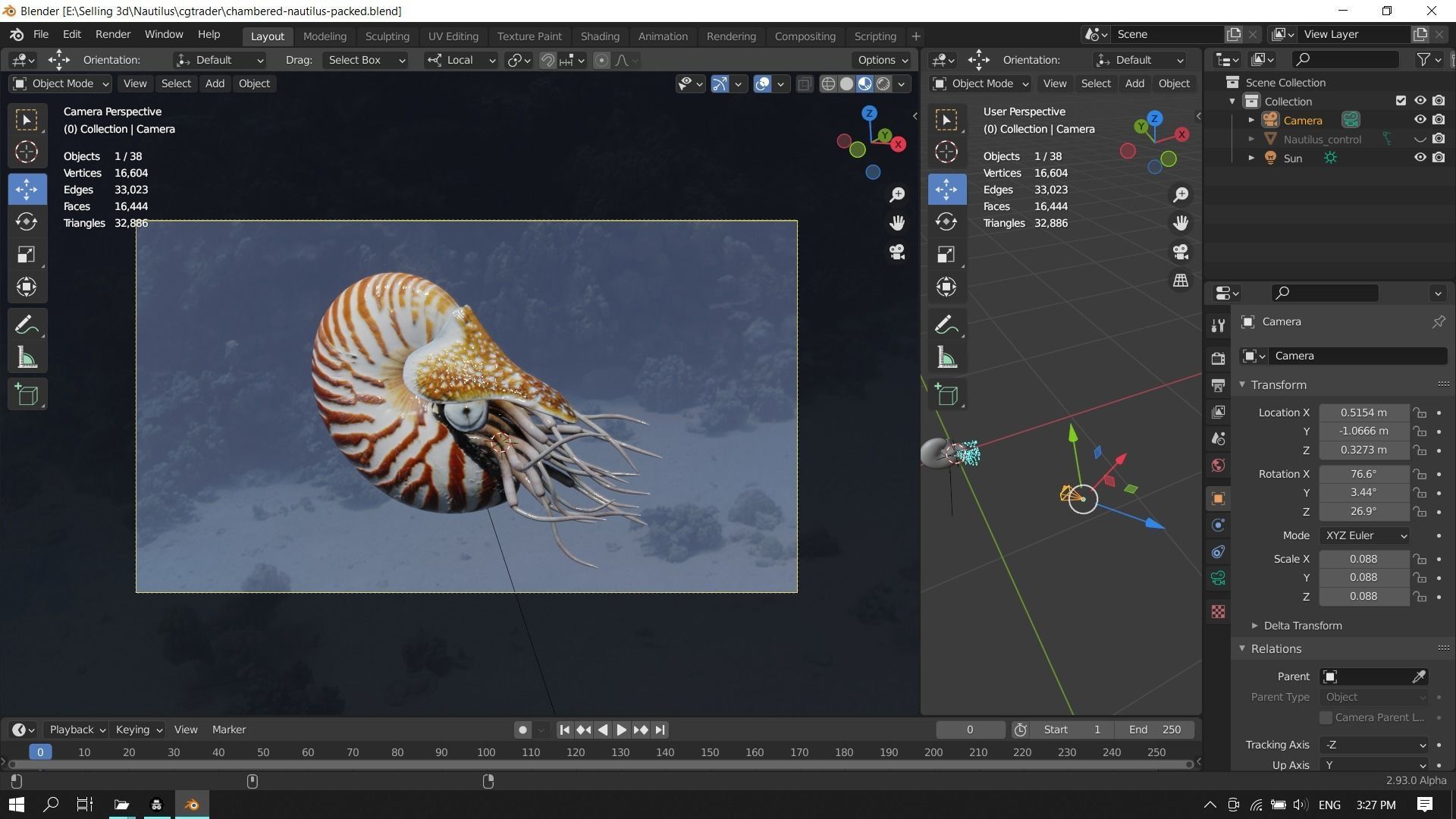Open Object Constraint properties tab
Screen dimensions: 1456x819
1218,551
